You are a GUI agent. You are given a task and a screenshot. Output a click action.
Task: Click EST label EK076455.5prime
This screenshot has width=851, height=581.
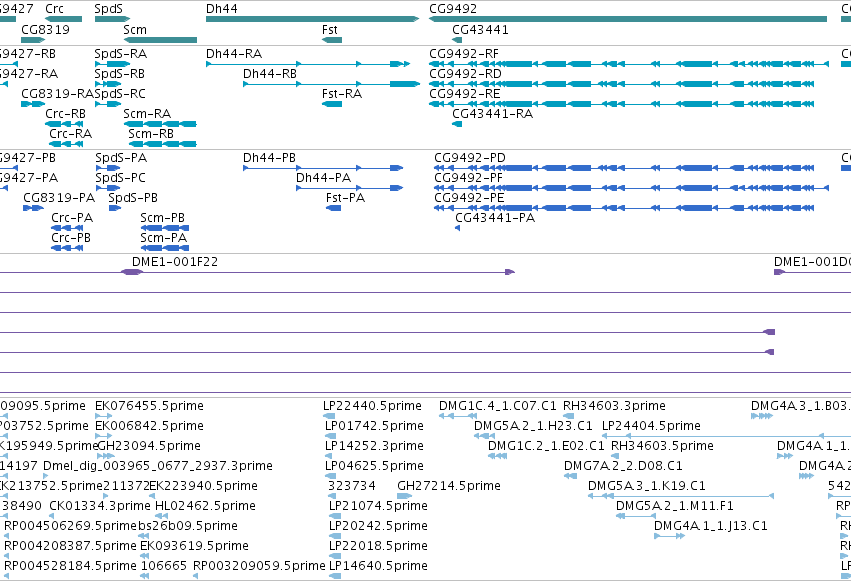[149, 406]
